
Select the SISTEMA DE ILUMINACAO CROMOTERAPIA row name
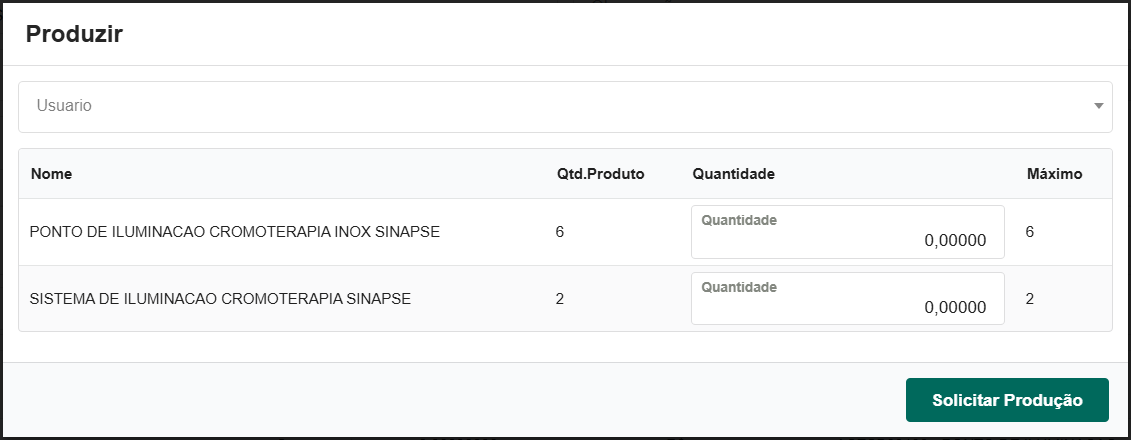click(220, 298)
